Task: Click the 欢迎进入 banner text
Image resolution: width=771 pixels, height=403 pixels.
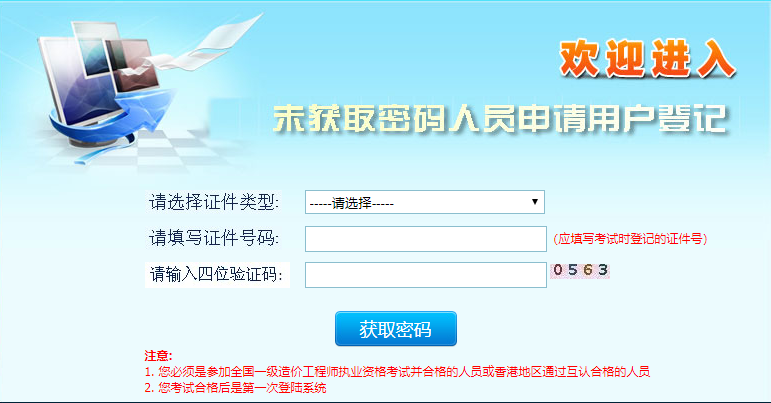Action: click(647, 59)
